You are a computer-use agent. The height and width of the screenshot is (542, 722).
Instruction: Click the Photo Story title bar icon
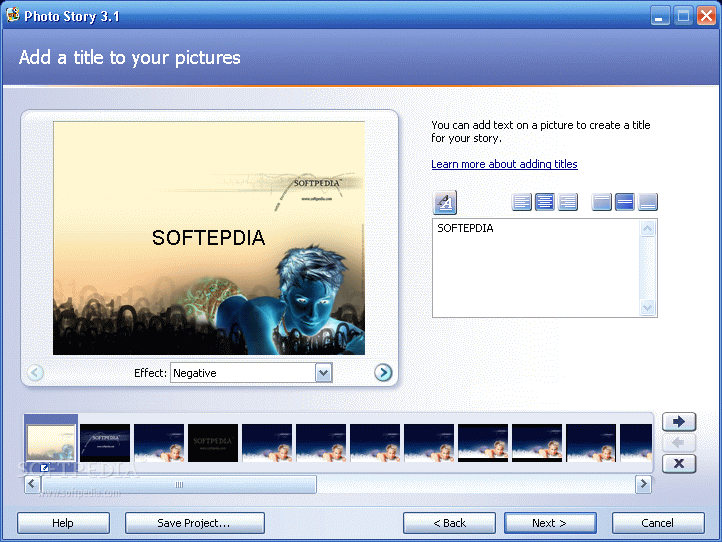12,15
